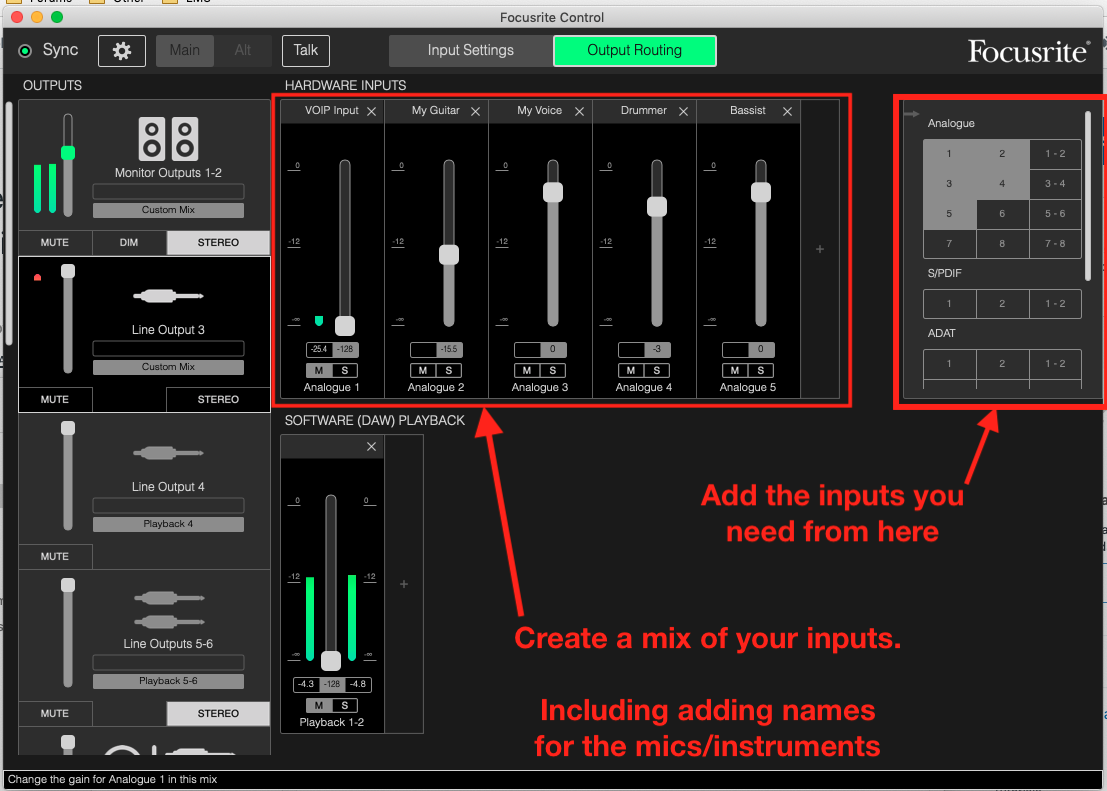Activate the Talk button

[306, 51]
